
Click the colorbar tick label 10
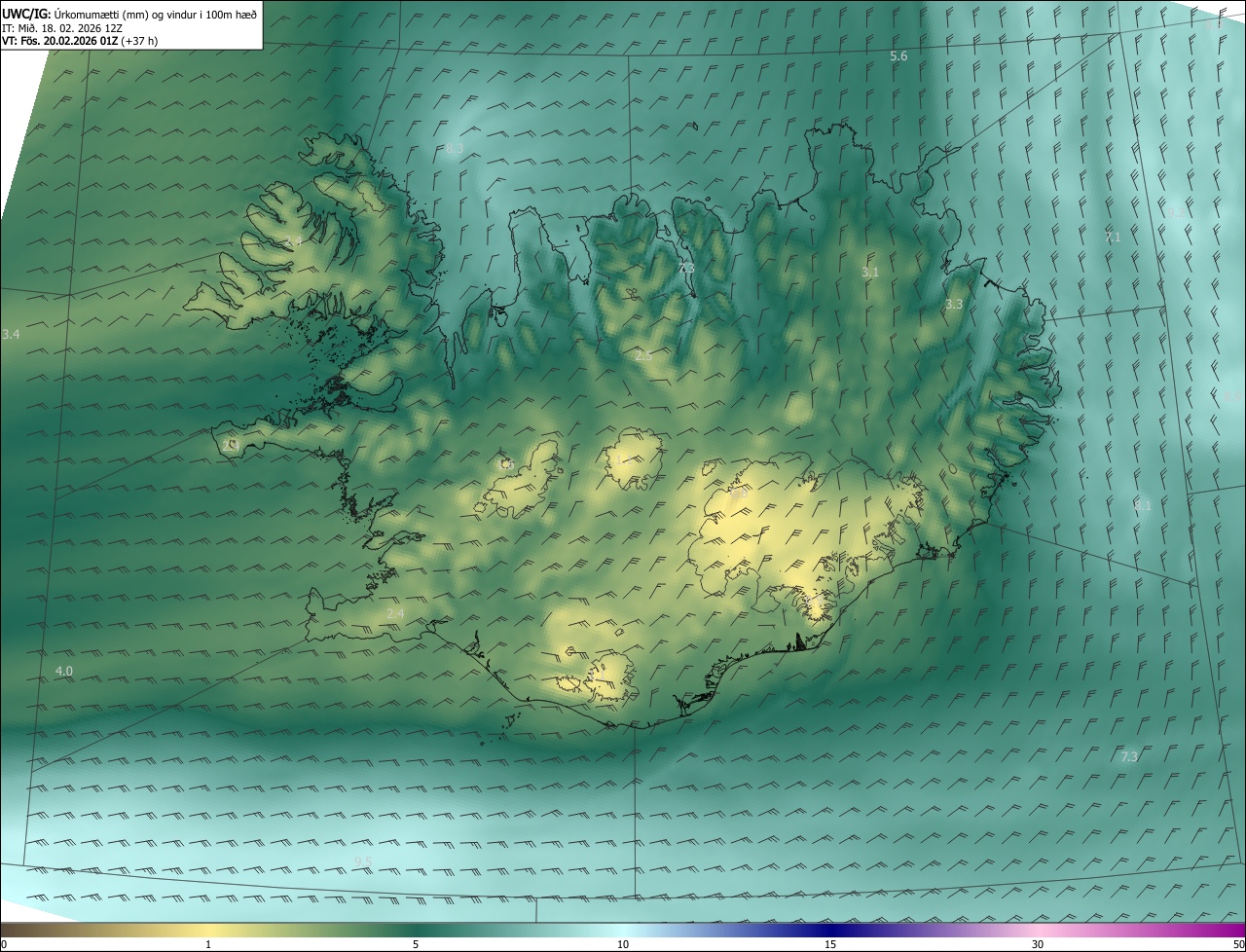click(623, 944)
